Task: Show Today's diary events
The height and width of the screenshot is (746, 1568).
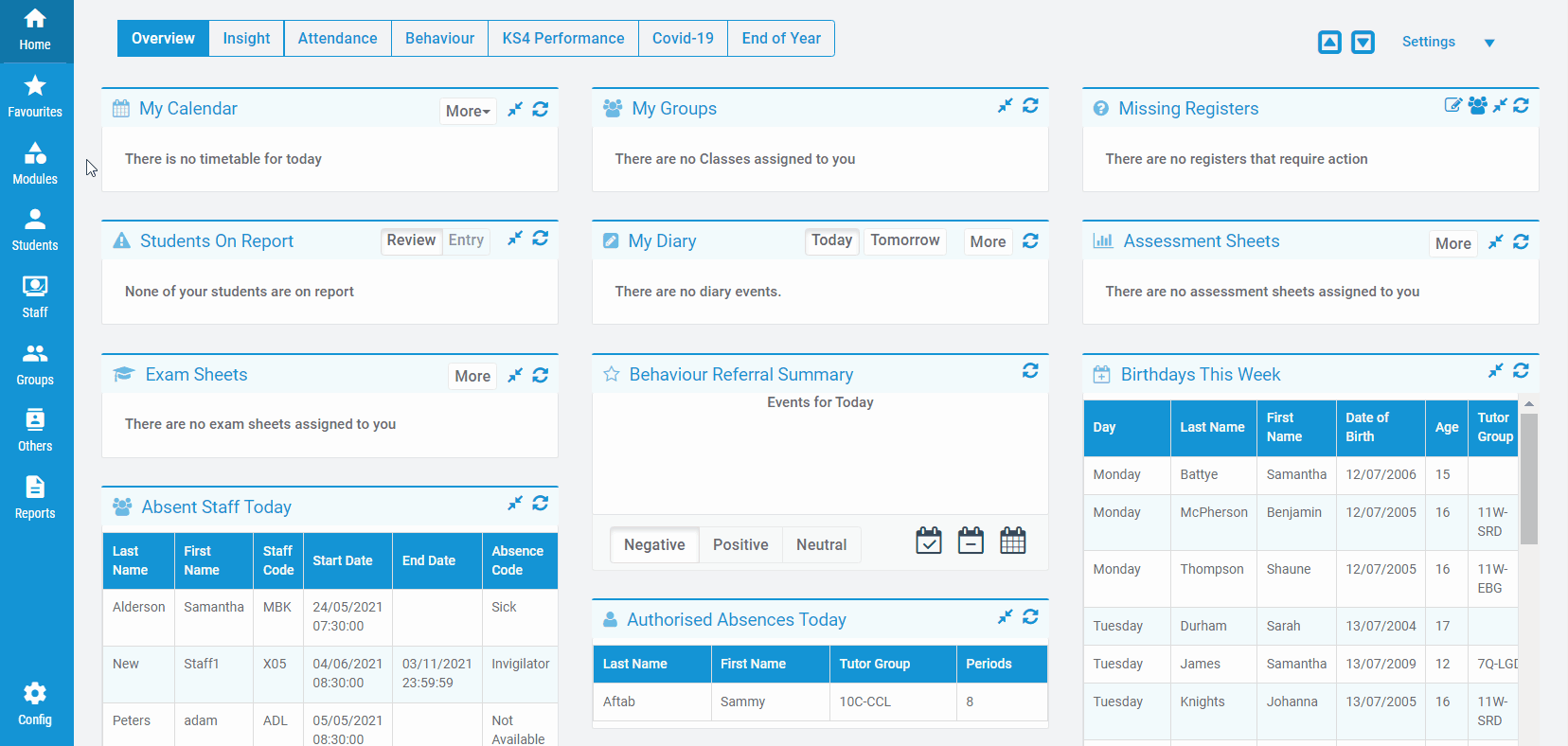Action: pos(832,240)
